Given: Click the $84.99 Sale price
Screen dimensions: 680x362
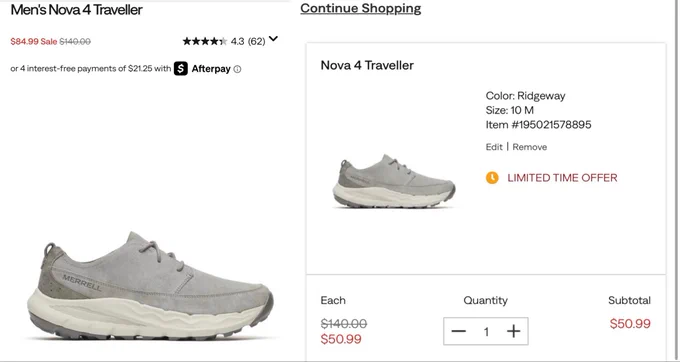Looking at the screenshot, I should (34, 42).
